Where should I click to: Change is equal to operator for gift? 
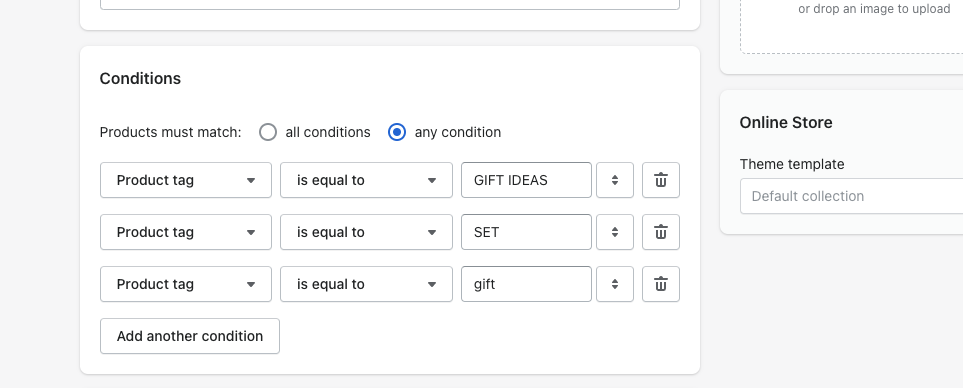[x=367, y=284]
